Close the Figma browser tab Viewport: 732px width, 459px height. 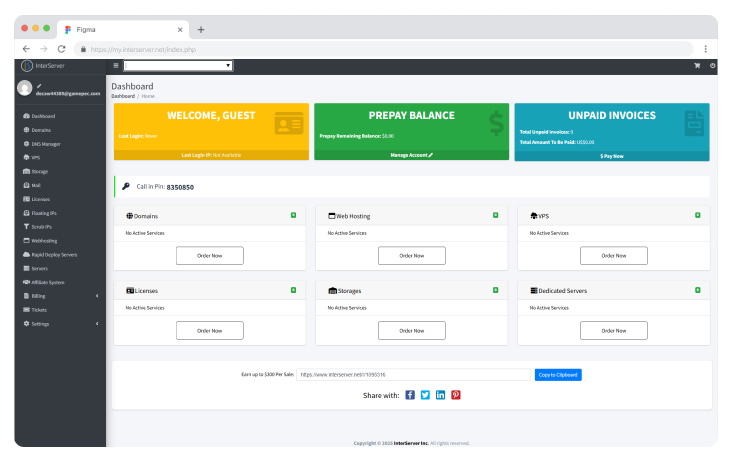(180, 30)
